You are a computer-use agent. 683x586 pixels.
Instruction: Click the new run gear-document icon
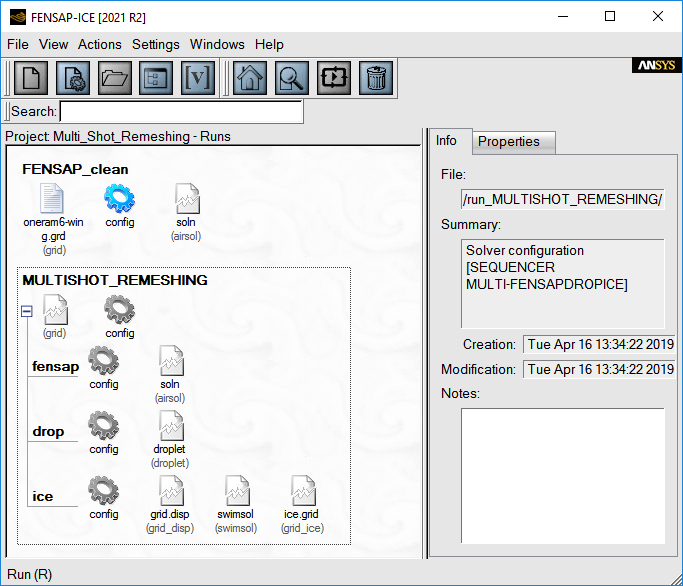click(x=73, y=78)
